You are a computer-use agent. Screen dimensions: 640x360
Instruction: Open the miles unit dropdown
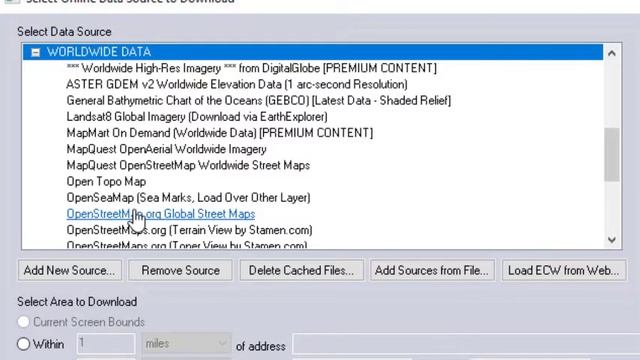[187, 344]
